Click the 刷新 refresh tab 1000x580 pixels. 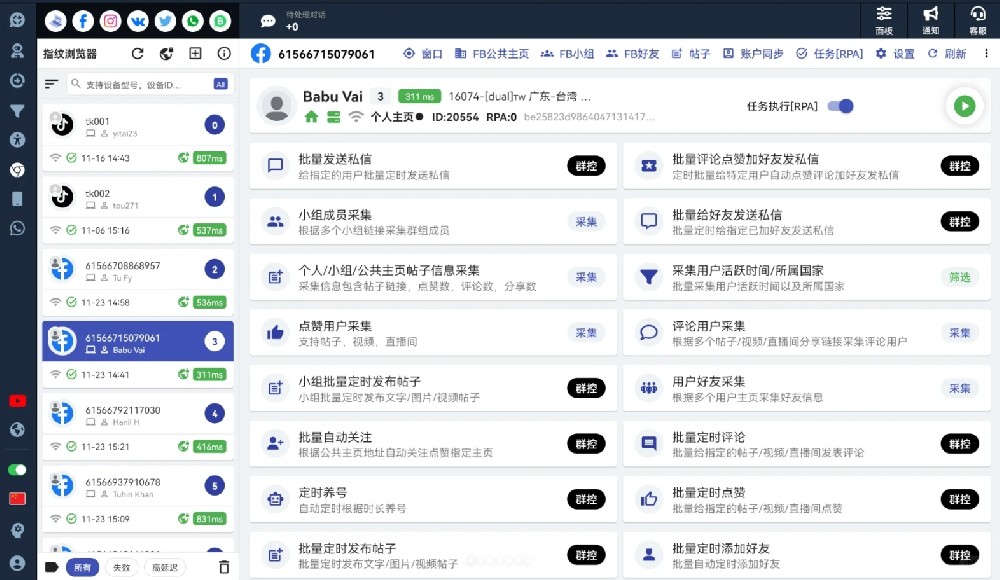[946, 54]
